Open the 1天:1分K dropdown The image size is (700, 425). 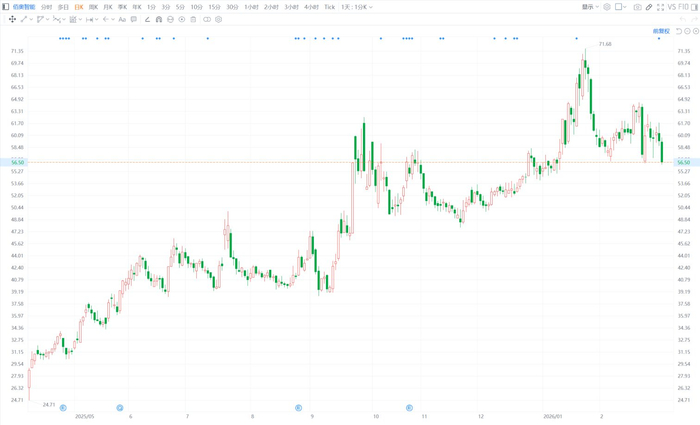(x=357, y=7)
